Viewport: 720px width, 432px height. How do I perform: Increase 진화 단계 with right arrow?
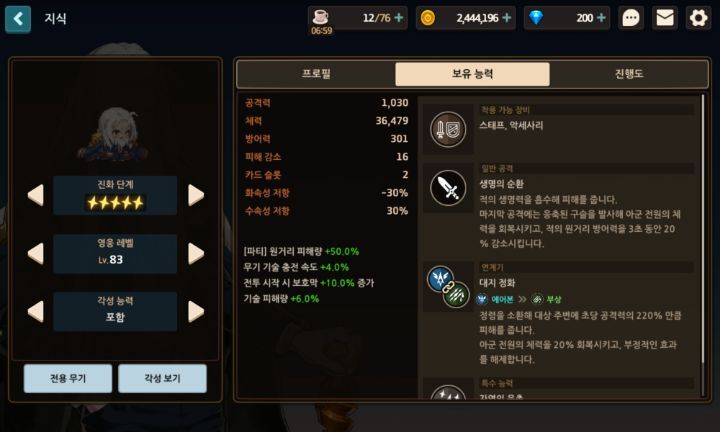click(196, 195)
